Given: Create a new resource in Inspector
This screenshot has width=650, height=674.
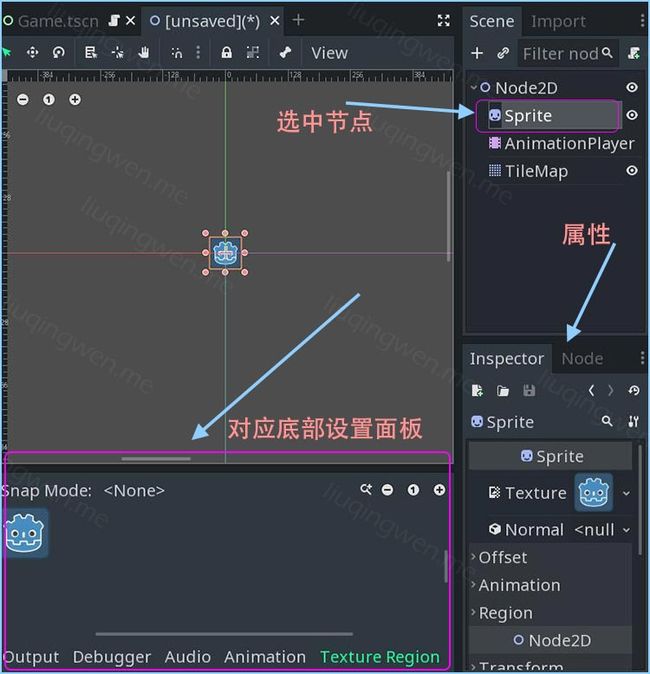Looking at the screenshot, I should pos(477,390).
